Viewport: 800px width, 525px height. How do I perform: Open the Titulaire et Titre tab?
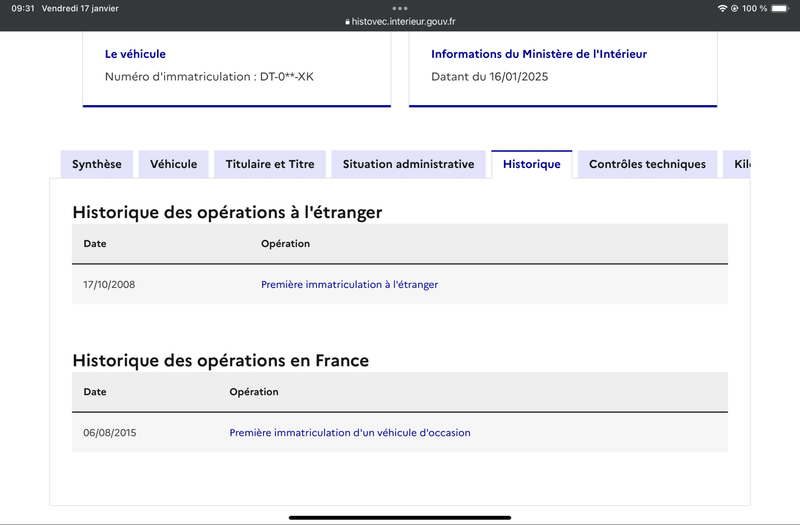pyautogui.click(x=270, y=164)
